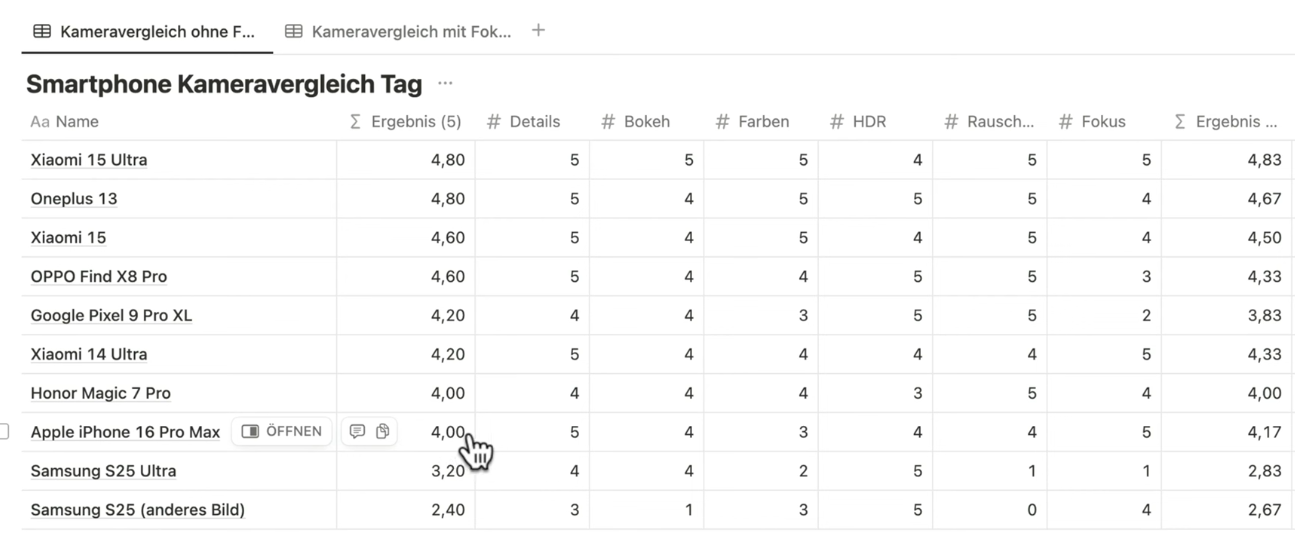The width and height of the screenshot is (1295, 533).
Task: Open the Fokus column header menu
Action: click(1103, 122)
